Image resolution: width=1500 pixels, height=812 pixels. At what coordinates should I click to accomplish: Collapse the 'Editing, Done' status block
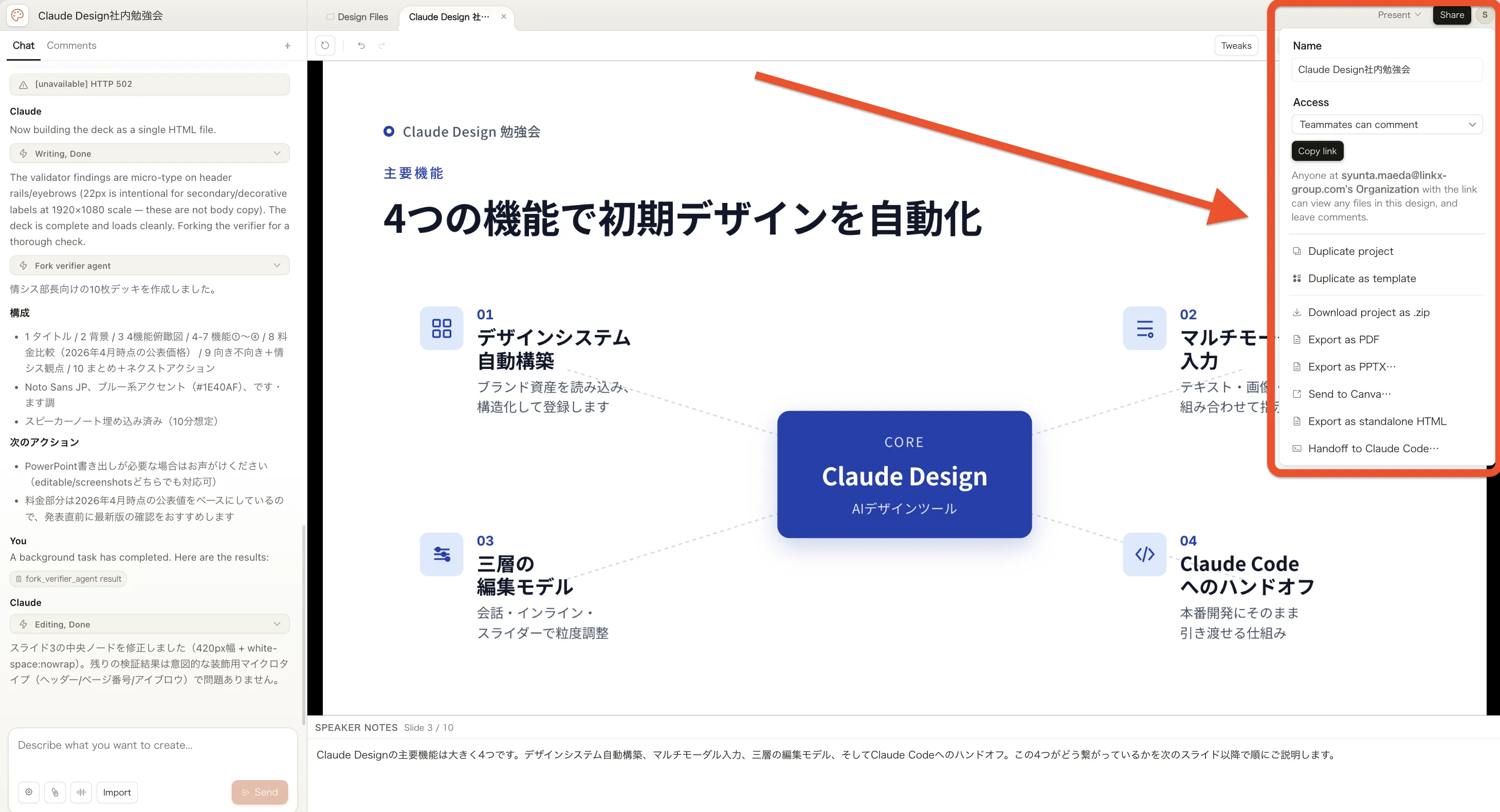[277, 623]
